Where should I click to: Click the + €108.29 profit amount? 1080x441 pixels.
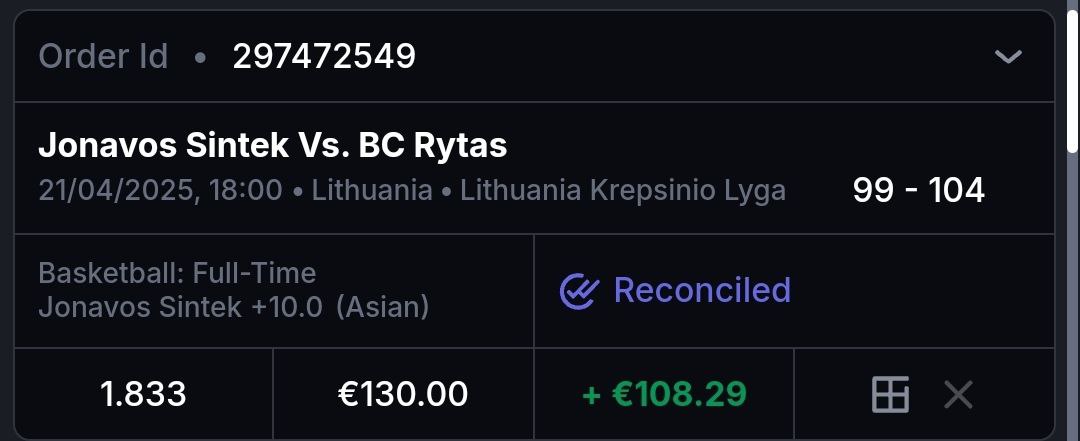pos(664,394)
